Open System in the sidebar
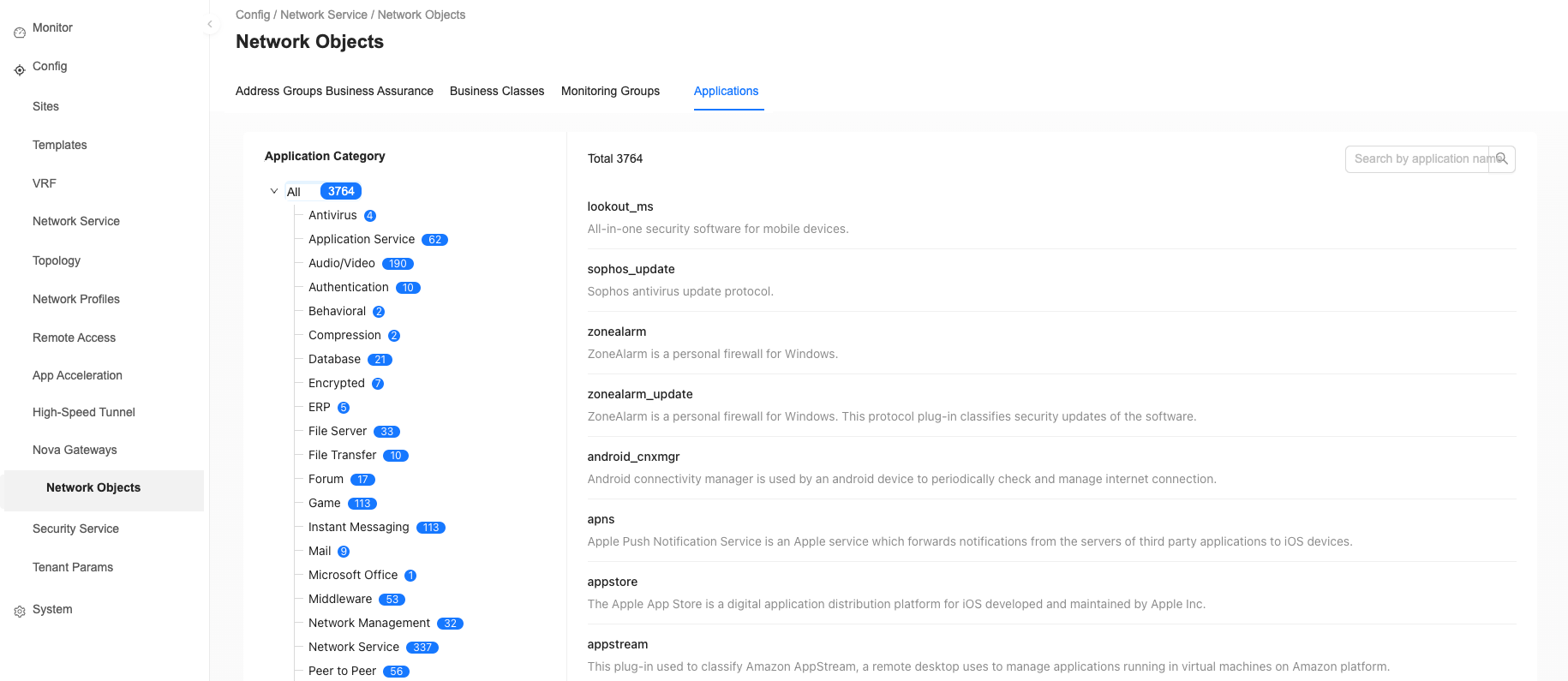Screen dimensions: 1568x681 [x=52, y=609]
